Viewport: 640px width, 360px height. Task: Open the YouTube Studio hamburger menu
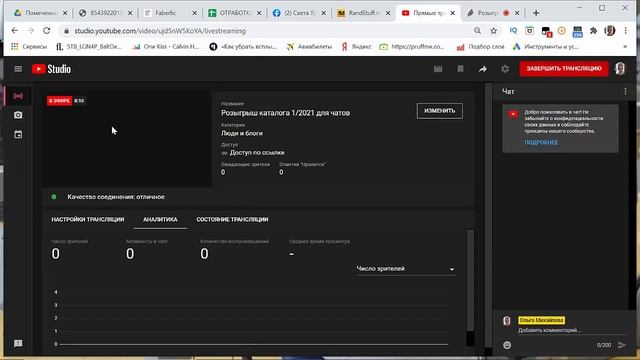[x=18, y=69]
